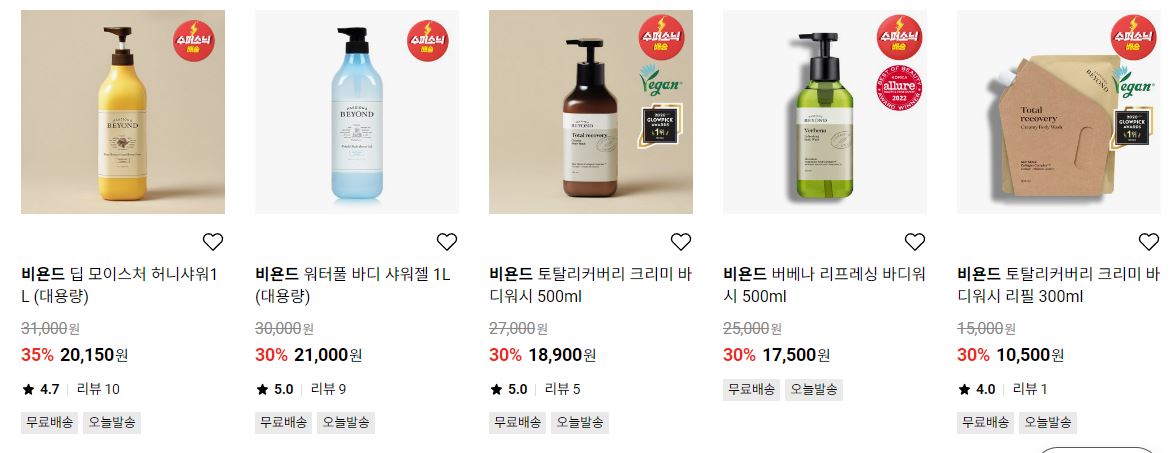This screenshot has width=1169, height=453.
Task: Open 리뷰 5 for the Total Recovery 500ml
Action: click(562, 389)
